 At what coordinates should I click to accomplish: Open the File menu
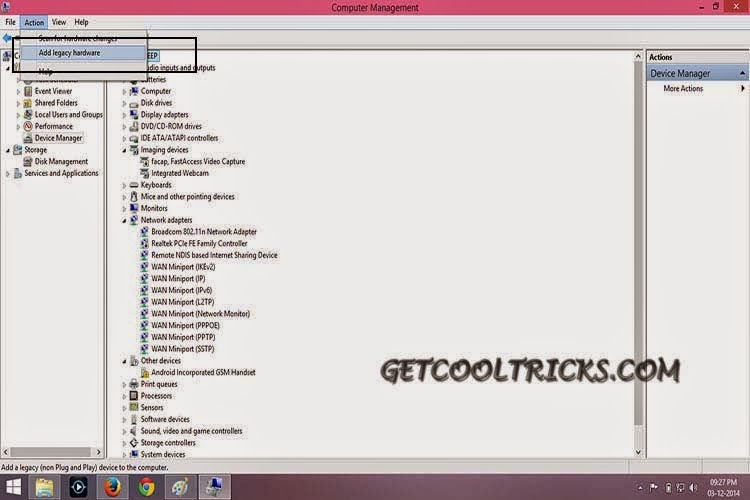point(11,22)
